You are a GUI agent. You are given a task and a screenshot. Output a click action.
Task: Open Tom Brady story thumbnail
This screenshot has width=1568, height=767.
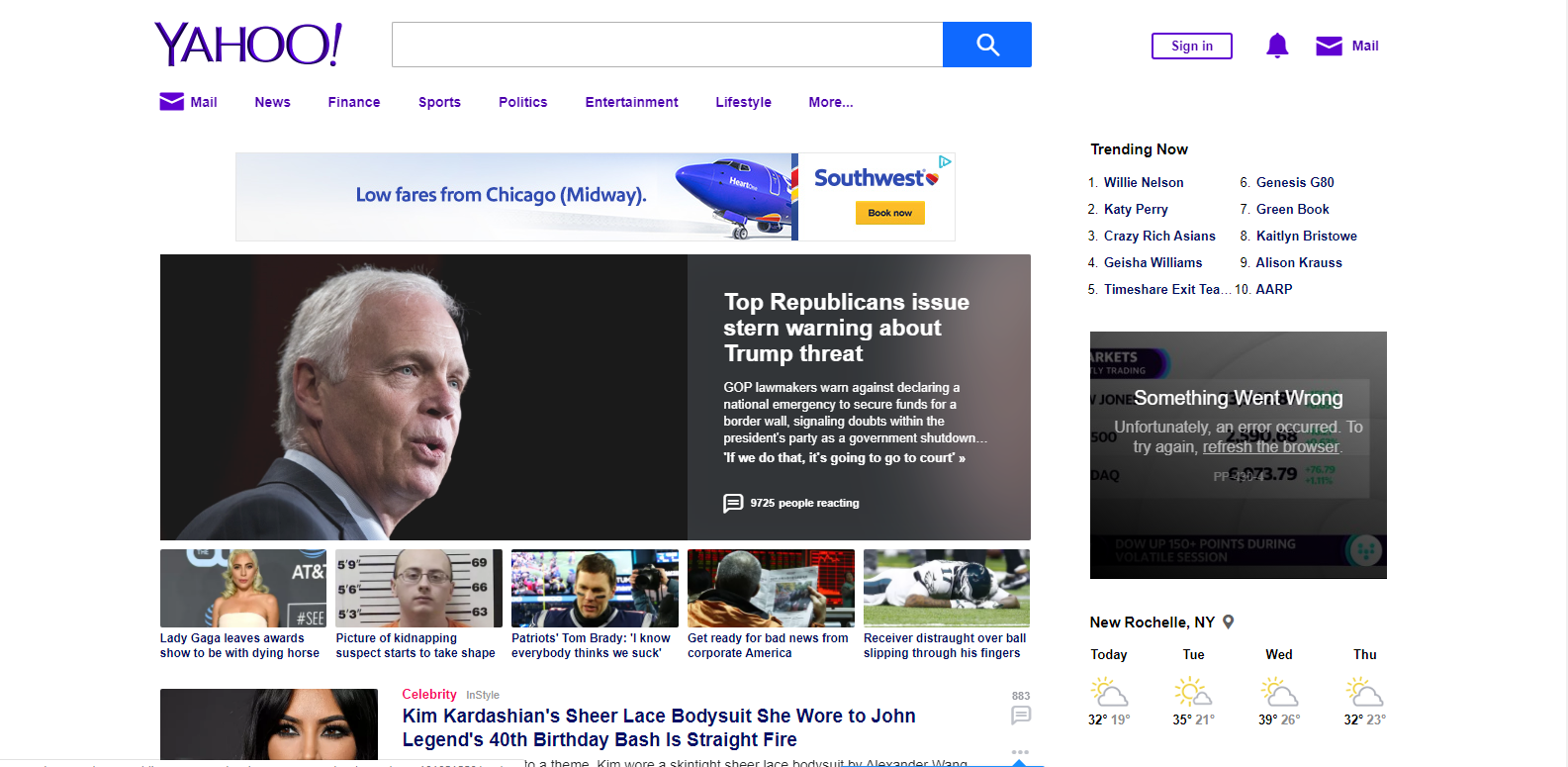point(595,588)
